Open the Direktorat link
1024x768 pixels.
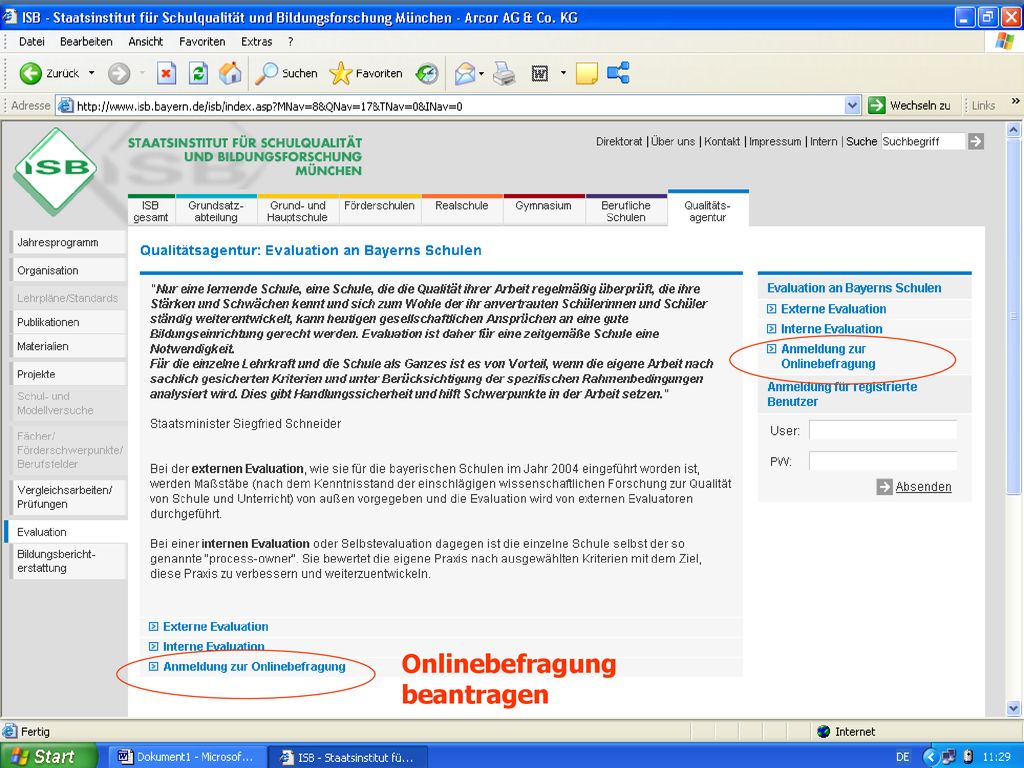point(619,141)
